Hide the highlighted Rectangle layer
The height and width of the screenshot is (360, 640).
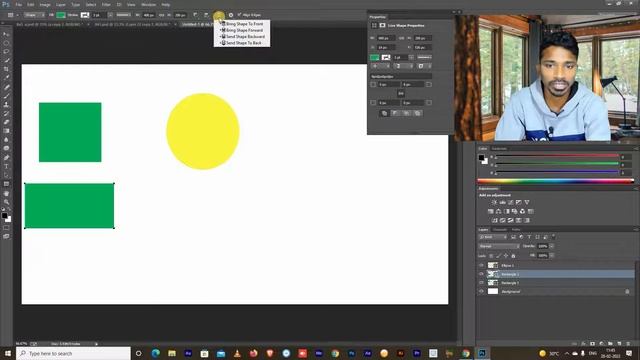481,274
